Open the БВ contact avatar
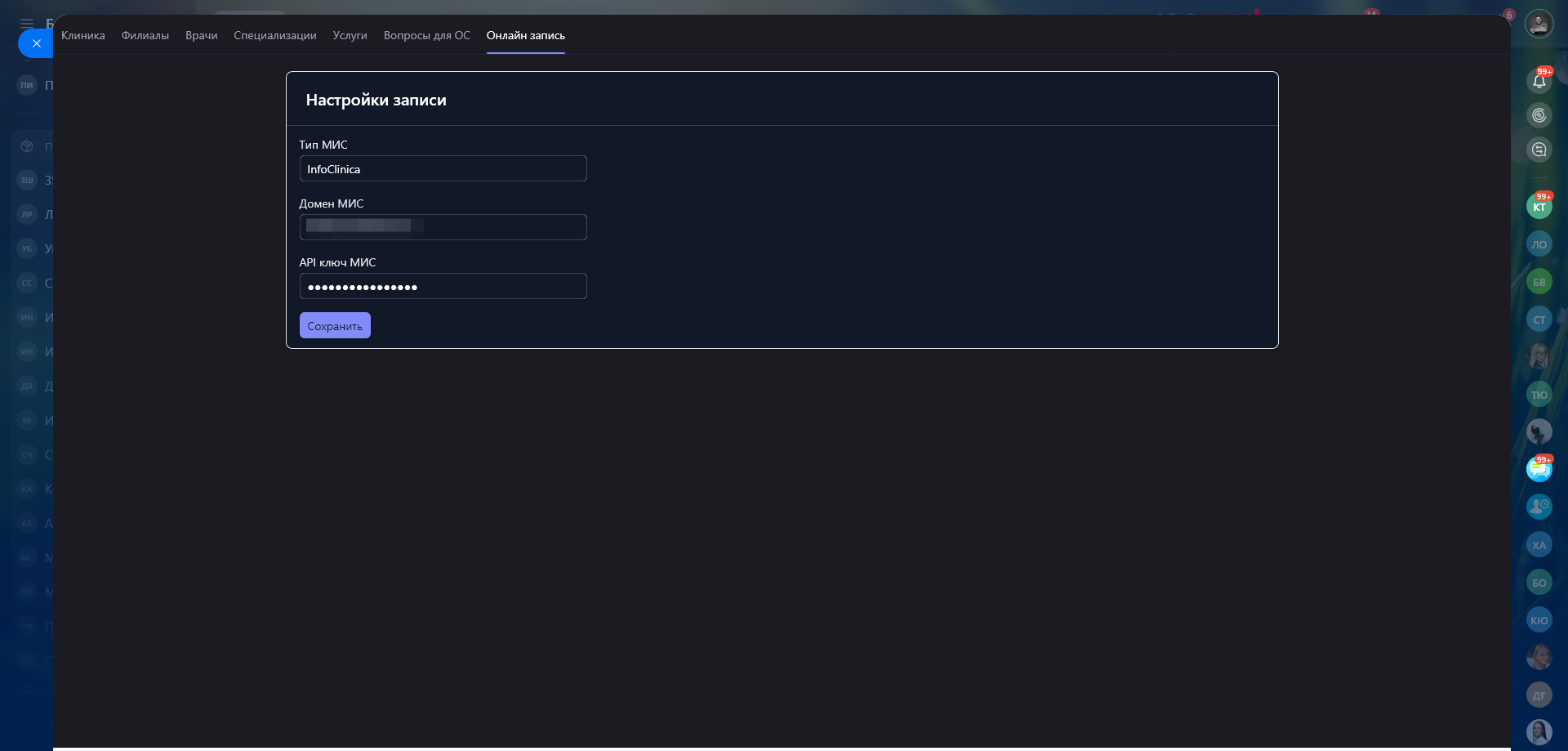1568x751 pixels. tap(1539, 282)
